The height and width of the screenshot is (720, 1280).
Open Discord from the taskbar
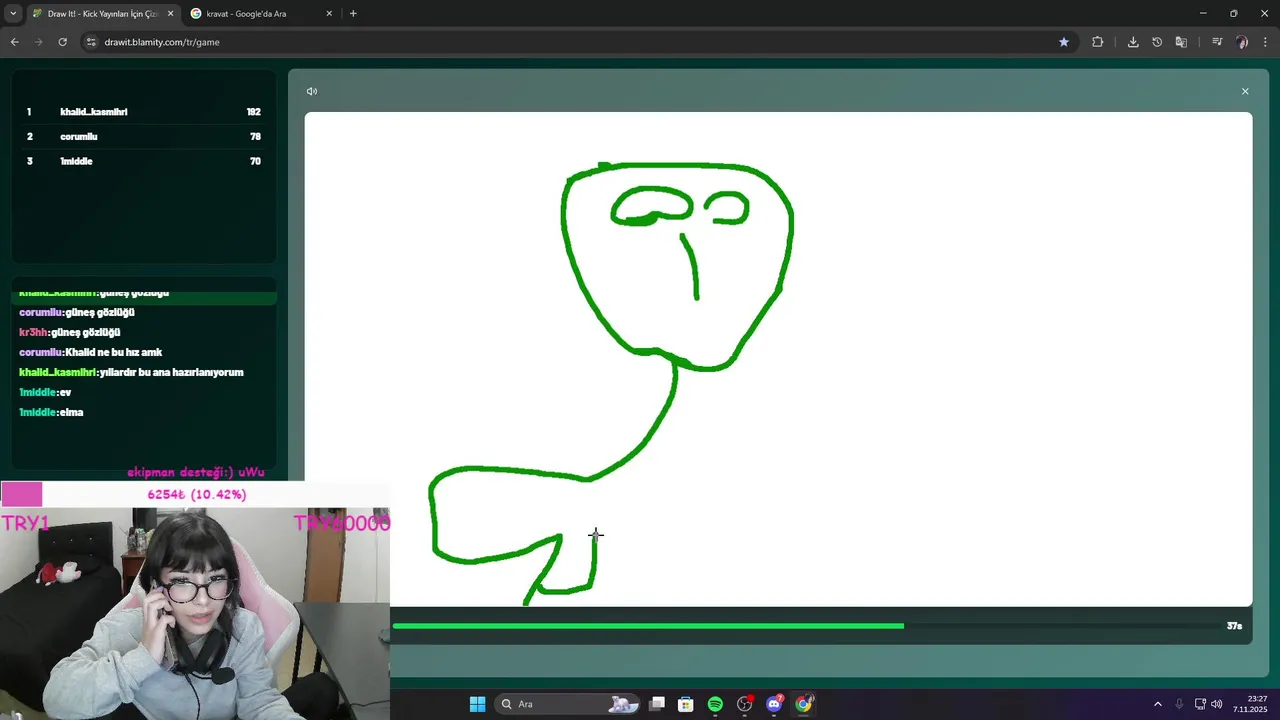[774, 704]
